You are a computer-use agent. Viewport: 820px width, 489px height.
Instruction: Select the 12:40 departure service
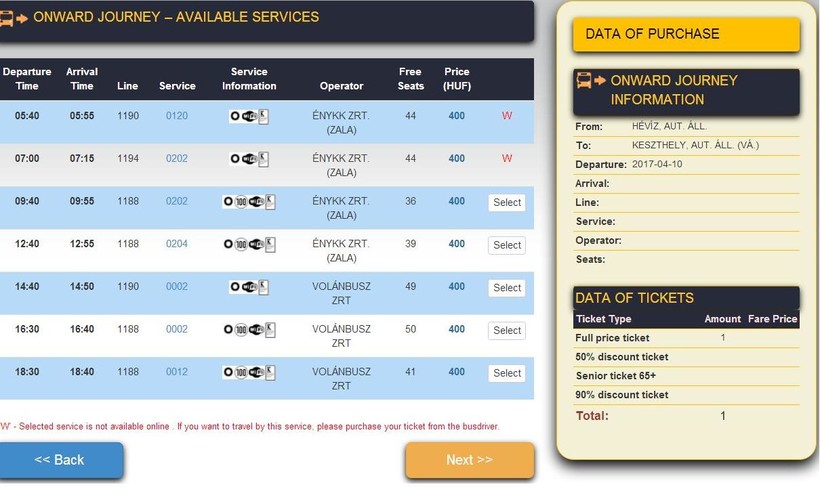pyautogui.click(x=507, y=245)
